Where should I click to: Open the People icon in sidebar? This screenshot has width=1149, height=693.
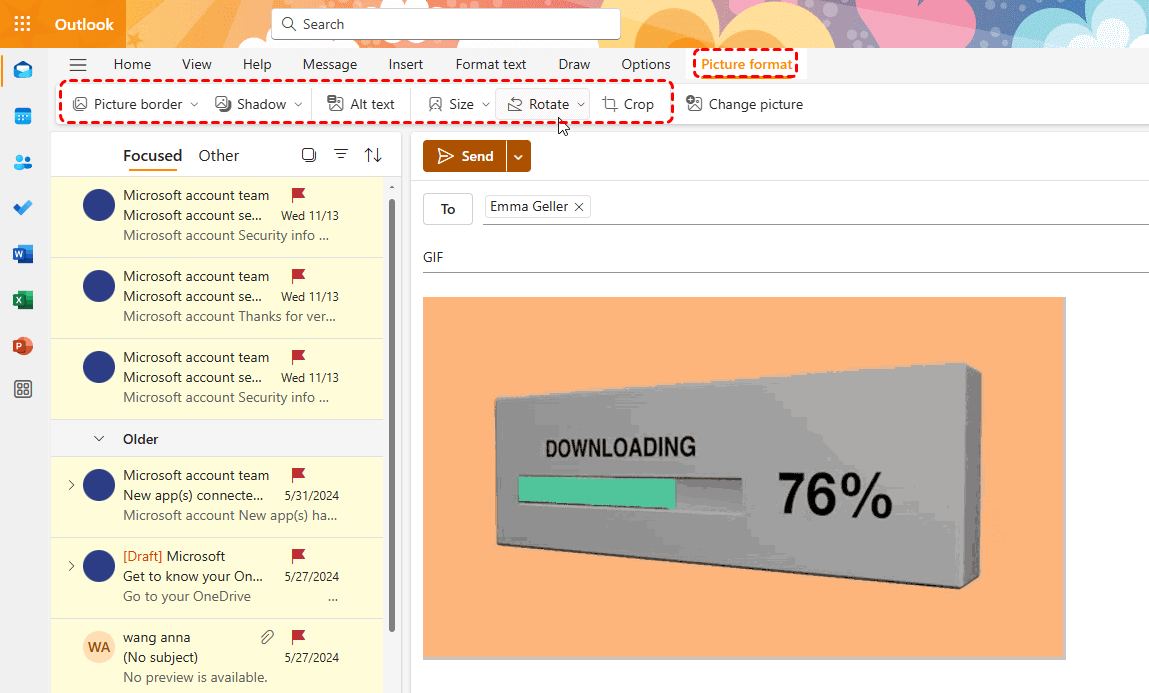click(x=23, y=163)
